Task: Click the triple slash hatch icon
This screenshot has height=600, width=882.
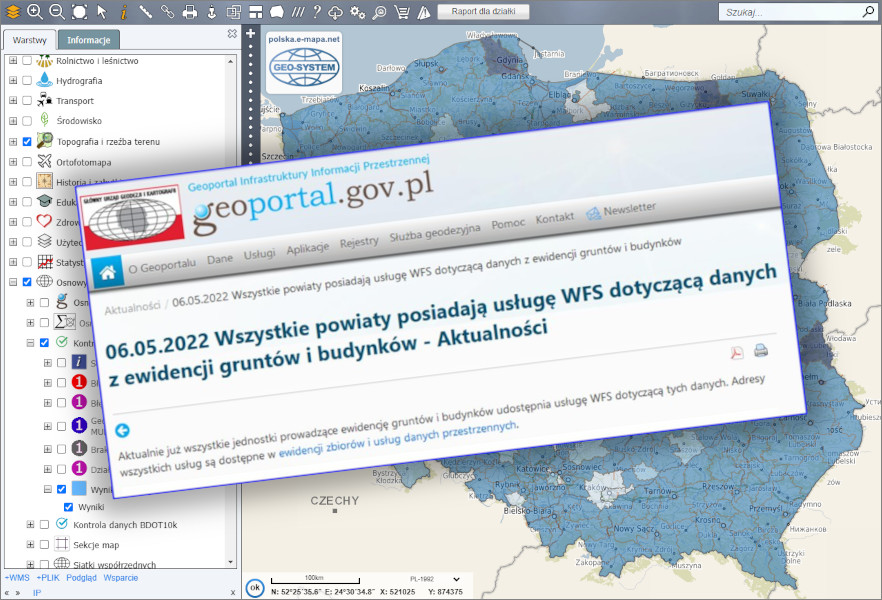Action: (298, 11)
